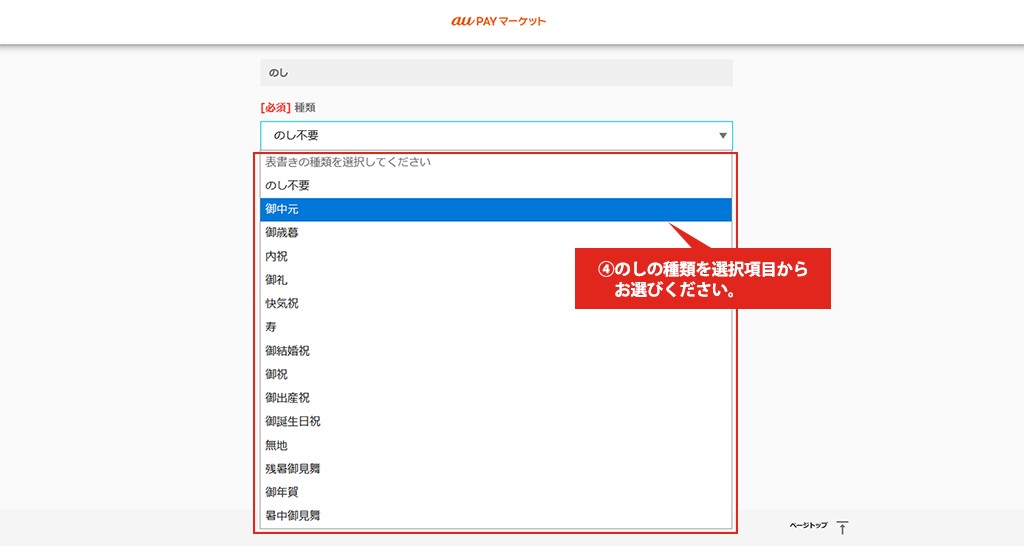
Task: Pick 御礼 from the list
Action: click(x=496, y=280)
